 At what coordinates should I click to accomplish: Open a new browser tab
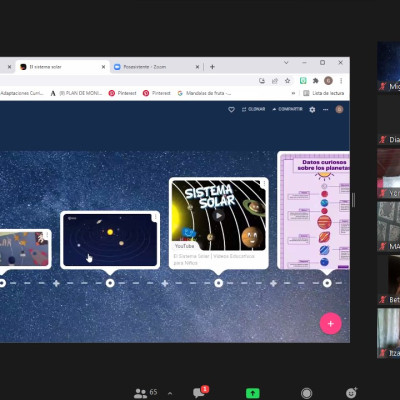tap(212, 67)
